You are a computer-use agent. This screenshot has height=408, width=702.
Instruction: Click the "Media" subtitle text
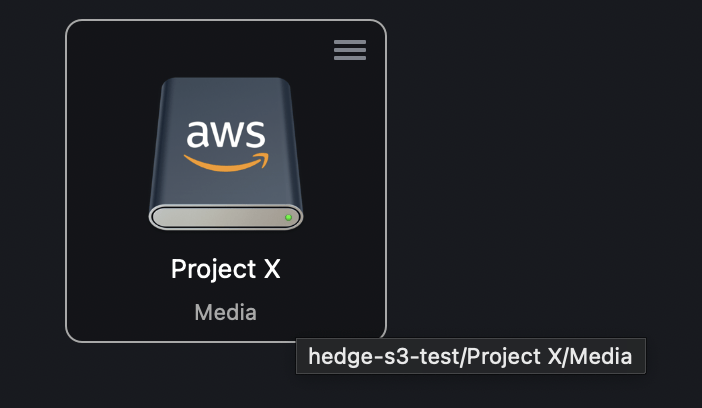pyautogui.click(x=226, y=312)
